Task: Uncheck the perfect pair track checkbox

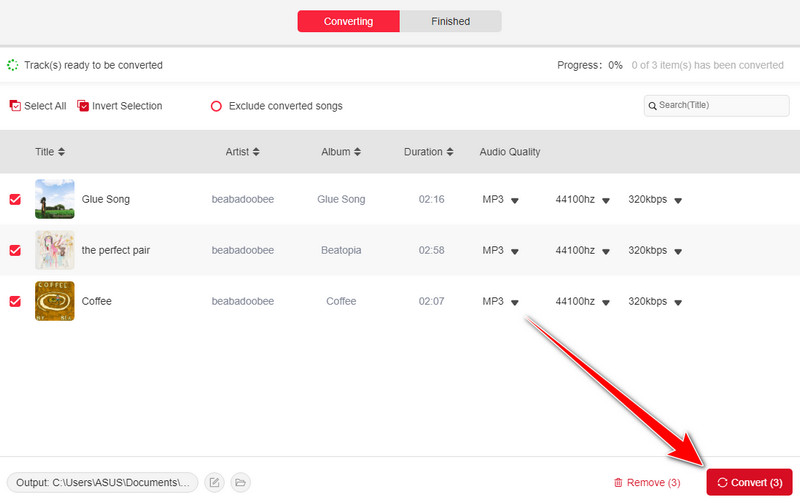Action: click(x=15, y=250)
